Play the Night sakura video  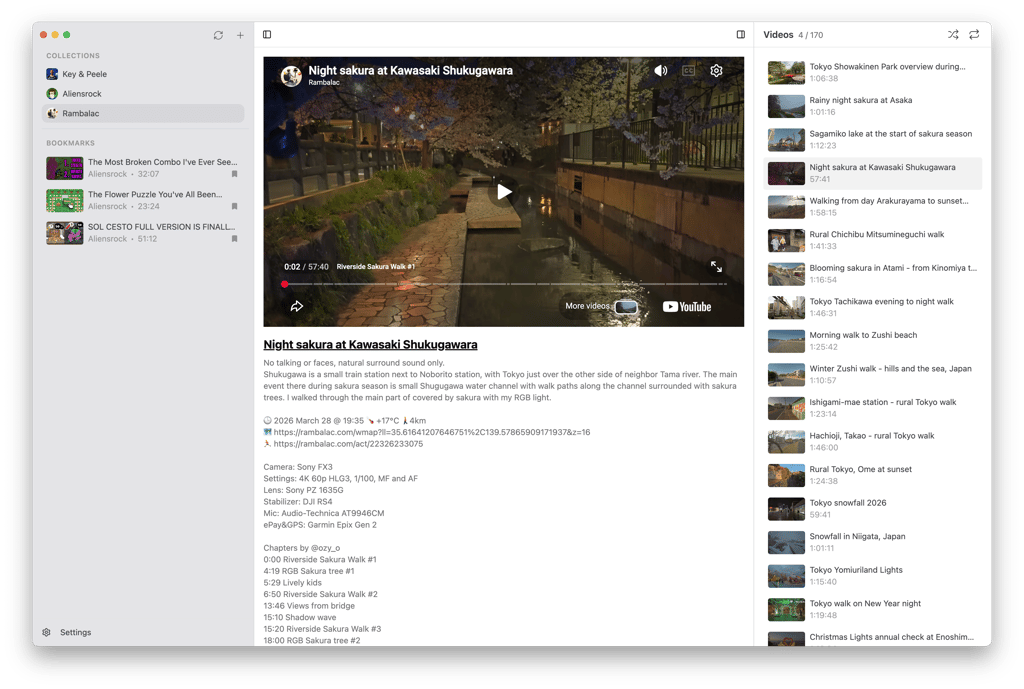tap(504, 191)
